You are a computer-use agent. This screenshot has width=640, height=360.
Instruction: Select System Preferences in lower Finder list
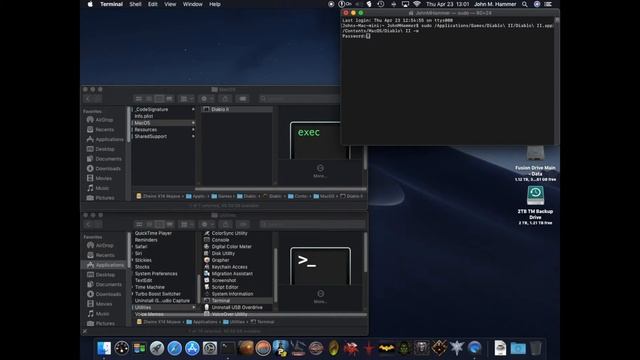tap(156, 273)
